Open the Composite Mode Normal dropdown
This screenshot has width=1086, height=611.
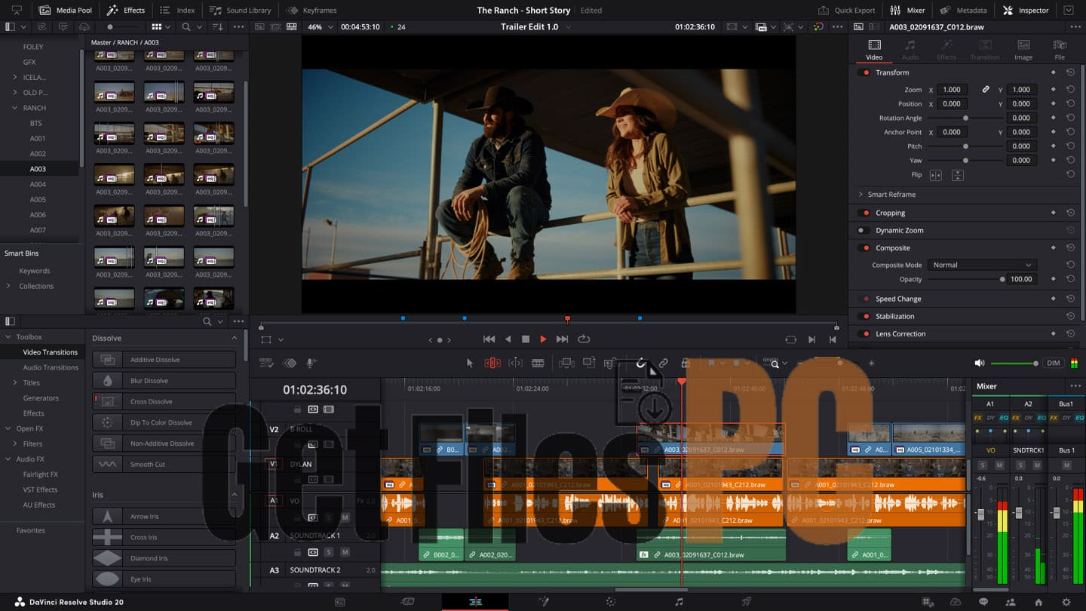click(981, 265)
